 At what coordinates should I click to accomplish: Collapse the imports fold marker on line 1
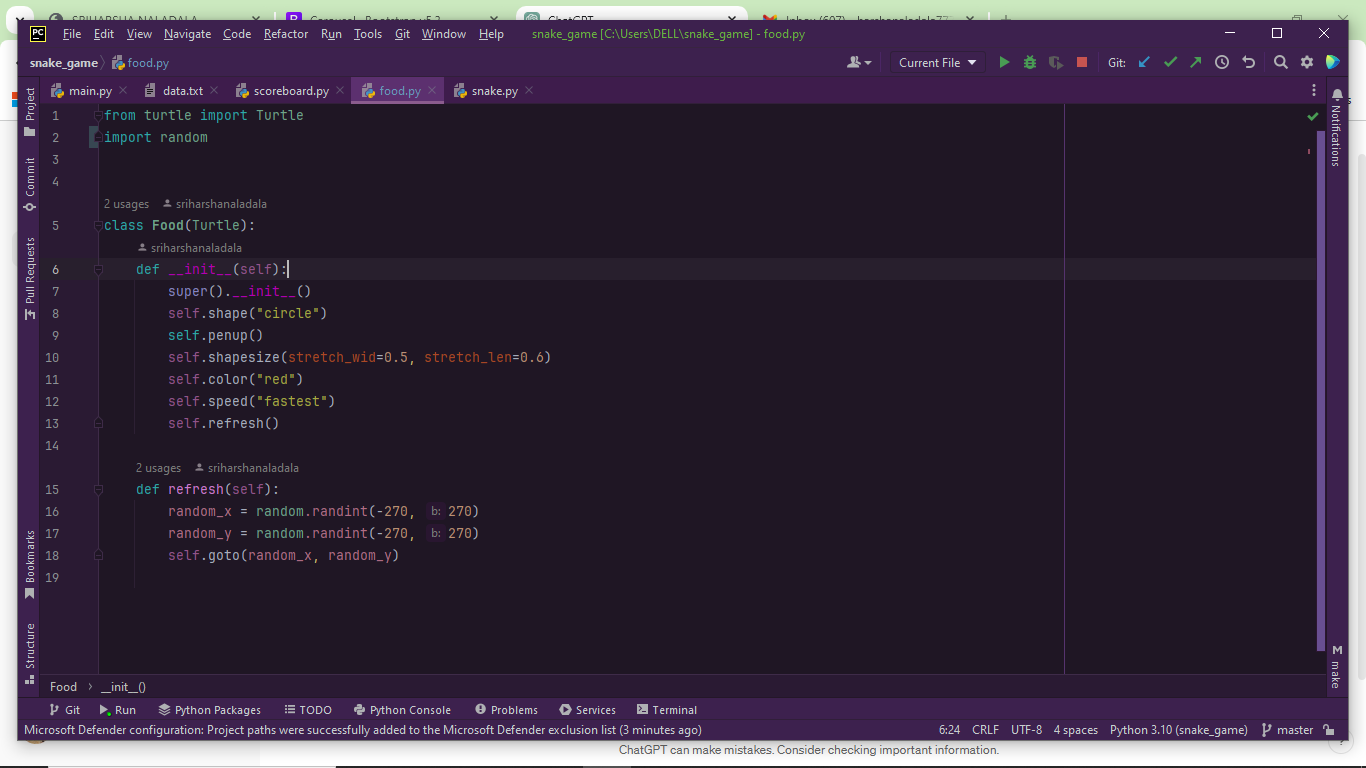99,116
